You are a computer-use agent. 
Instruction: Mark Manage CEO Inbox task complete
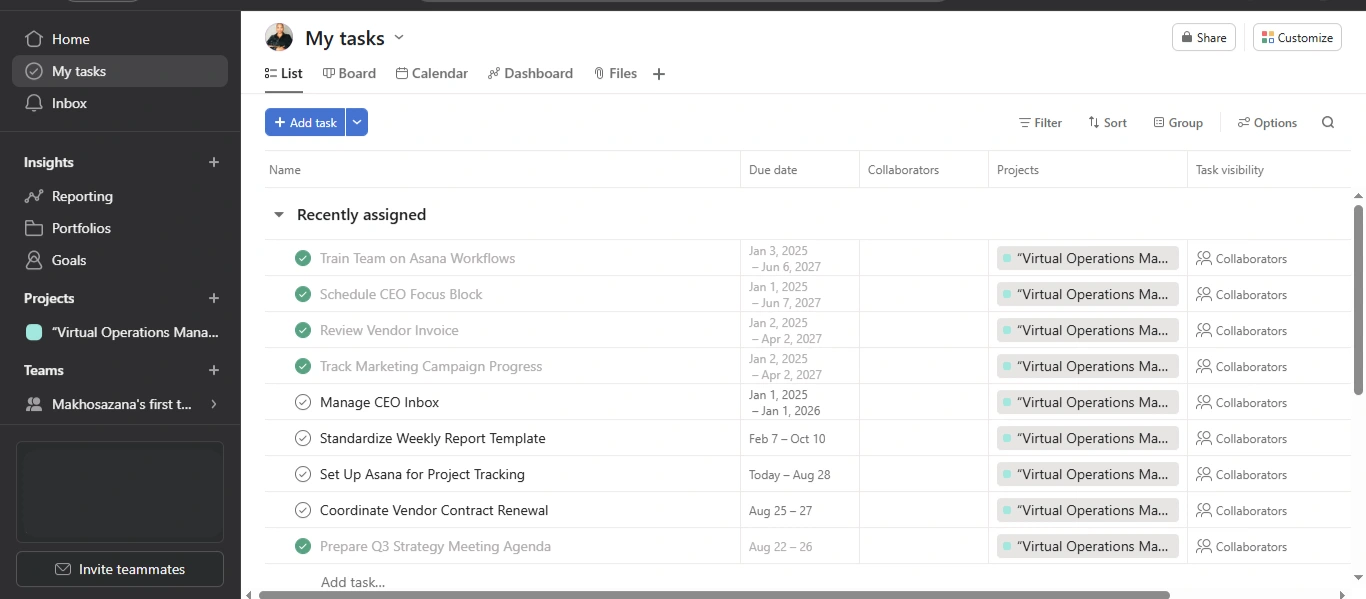click(303, 402)
